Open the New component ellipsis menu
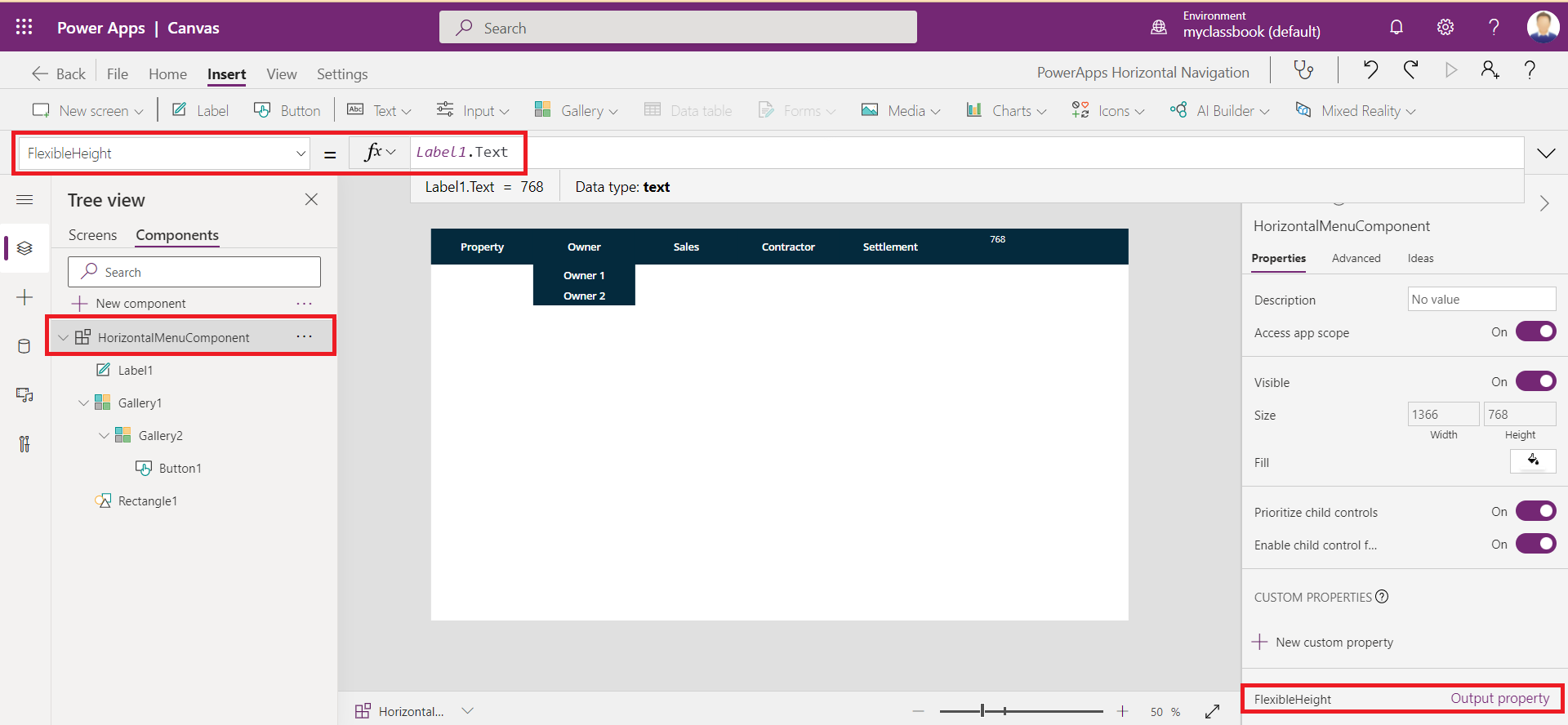The height and width of the screenshot is (725, 1568). tap(305, 303)
